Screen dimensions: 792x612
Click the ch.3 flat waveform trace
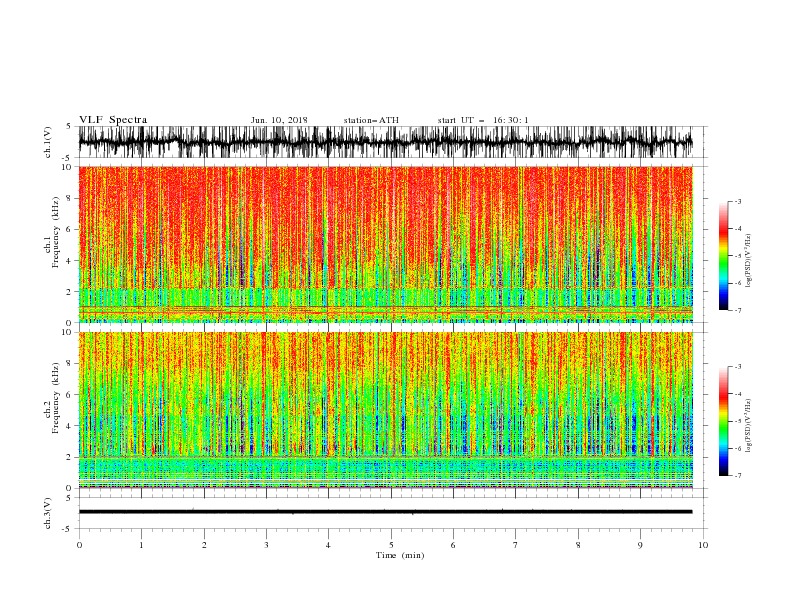tap(385, 512)
